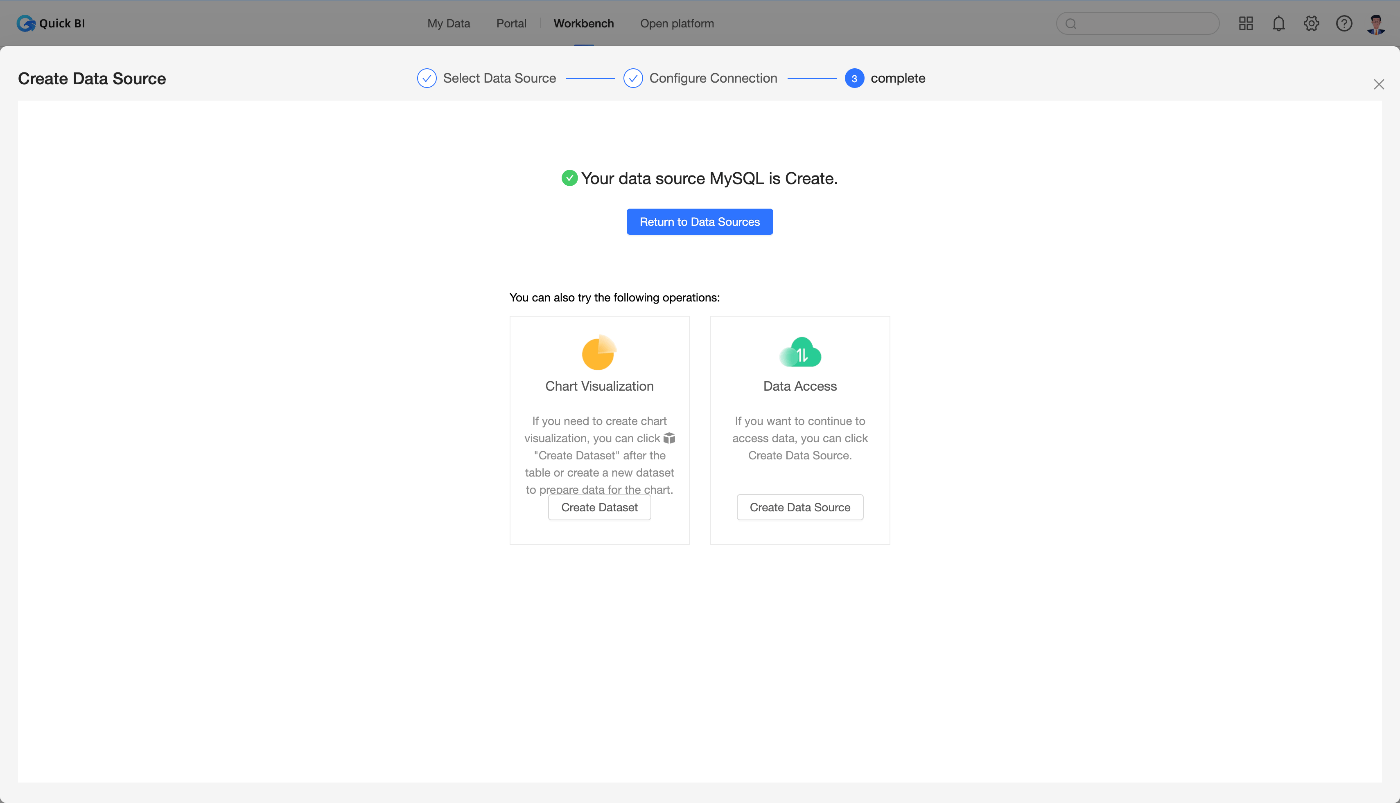Click the green success checkmark icon
The image size is (1400, 803).
pyautogui.click(x=569, y=178)
